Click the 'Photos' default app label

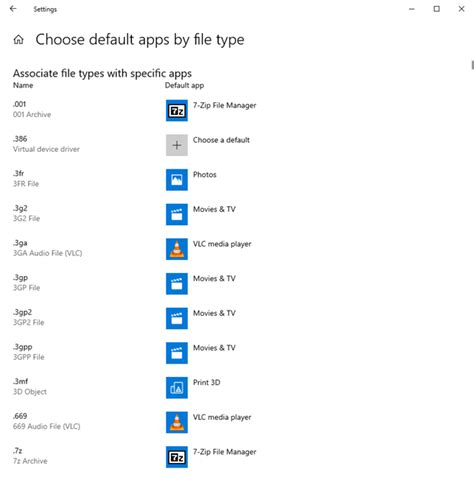(204, 175)
